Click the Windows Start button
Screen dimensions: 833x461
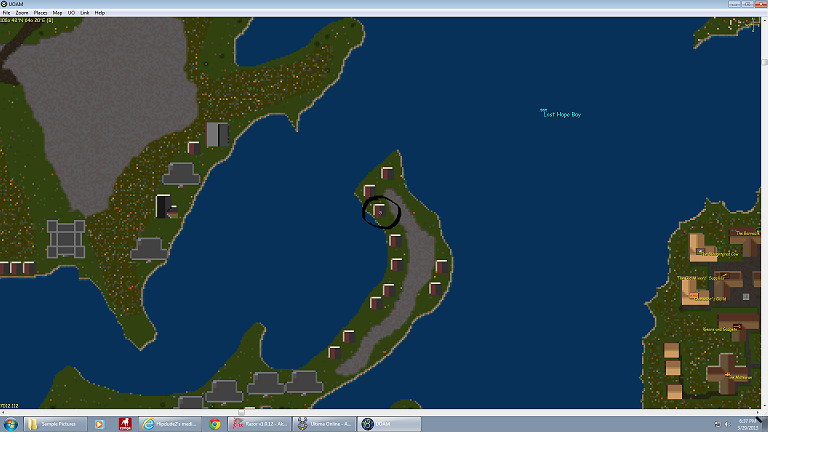[9, 424]
